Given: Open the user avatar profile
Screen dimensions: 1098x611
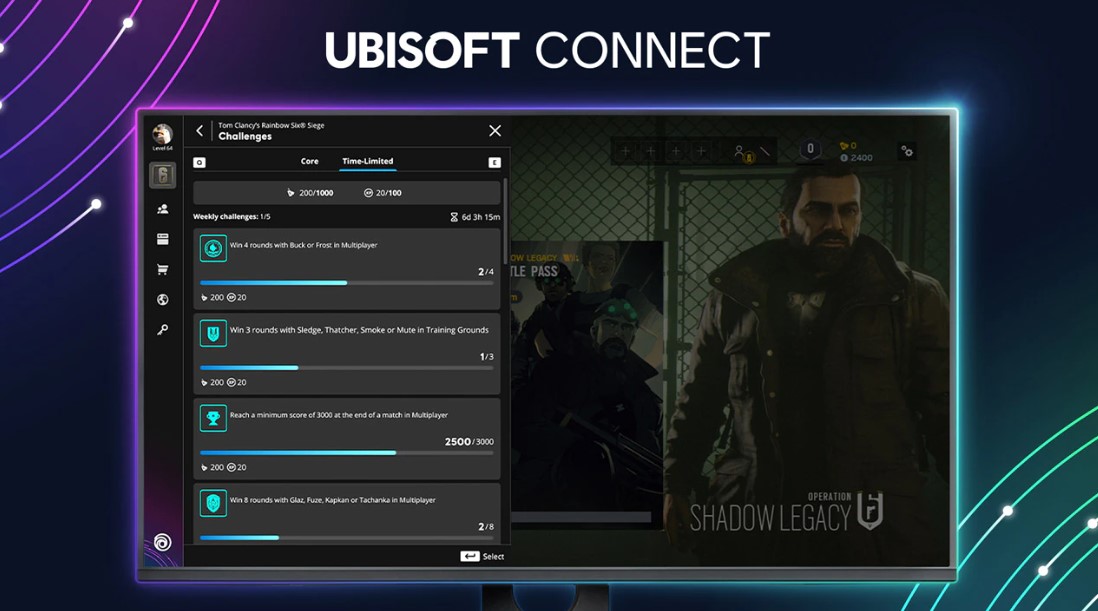Looking at the screenshot, I should [162, 133].
